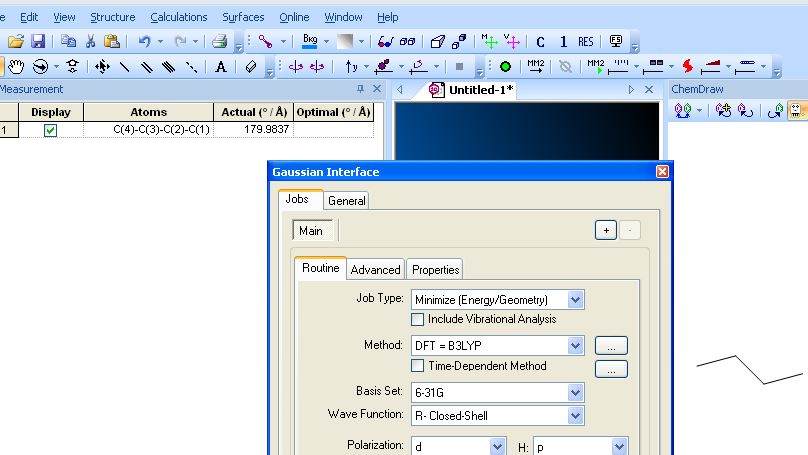
Task: Pin the Measurement panel
Action: (x=360, y=89)
